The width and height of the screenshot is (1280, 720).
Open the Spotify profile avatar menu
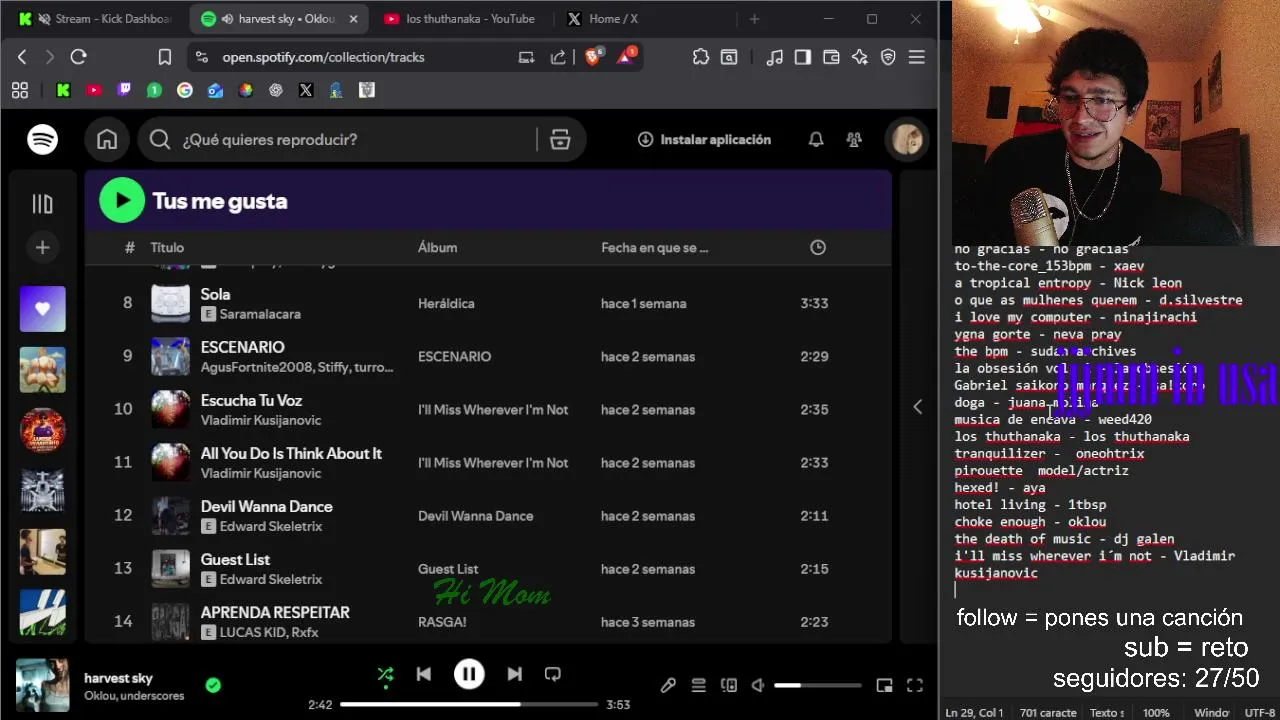pos(907,140)
